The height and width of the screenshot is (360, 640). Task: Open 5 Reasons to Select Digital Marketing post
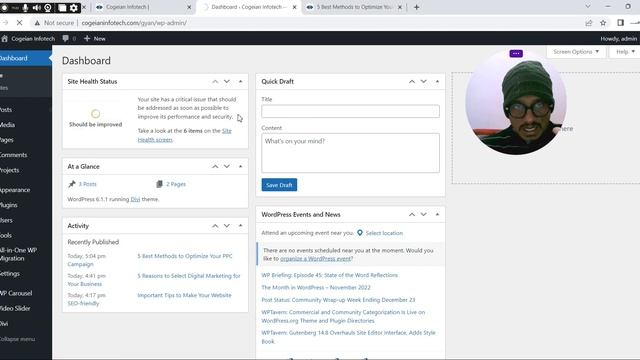(189, 276)
